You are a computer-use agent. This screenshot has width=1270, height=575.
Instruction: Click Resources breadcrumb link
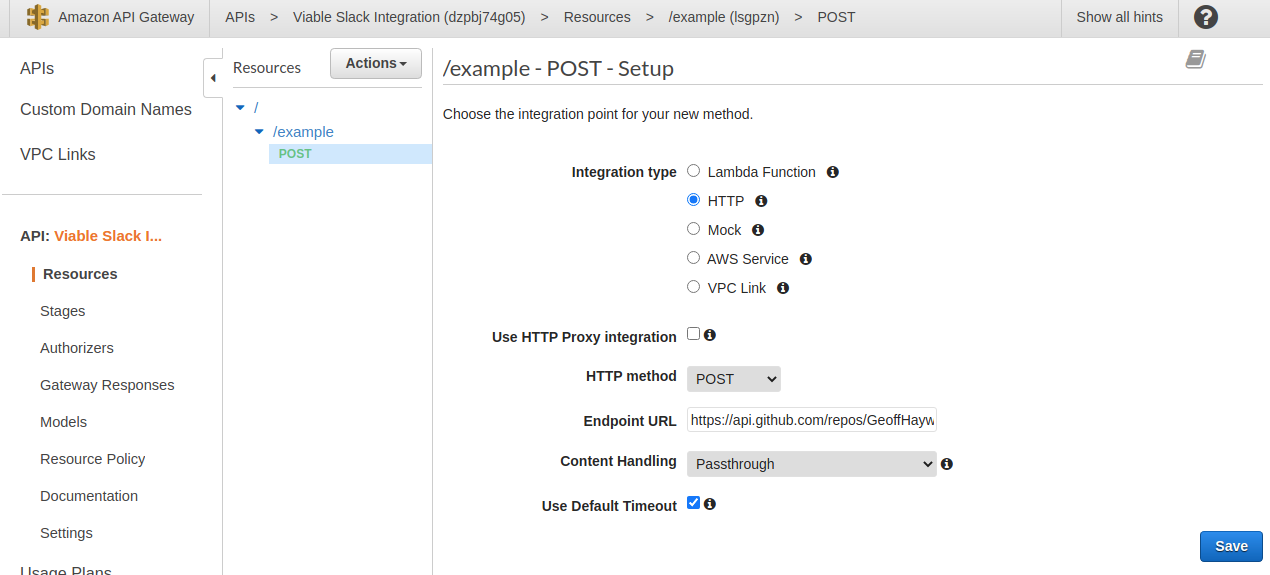[x=597, y=17]
